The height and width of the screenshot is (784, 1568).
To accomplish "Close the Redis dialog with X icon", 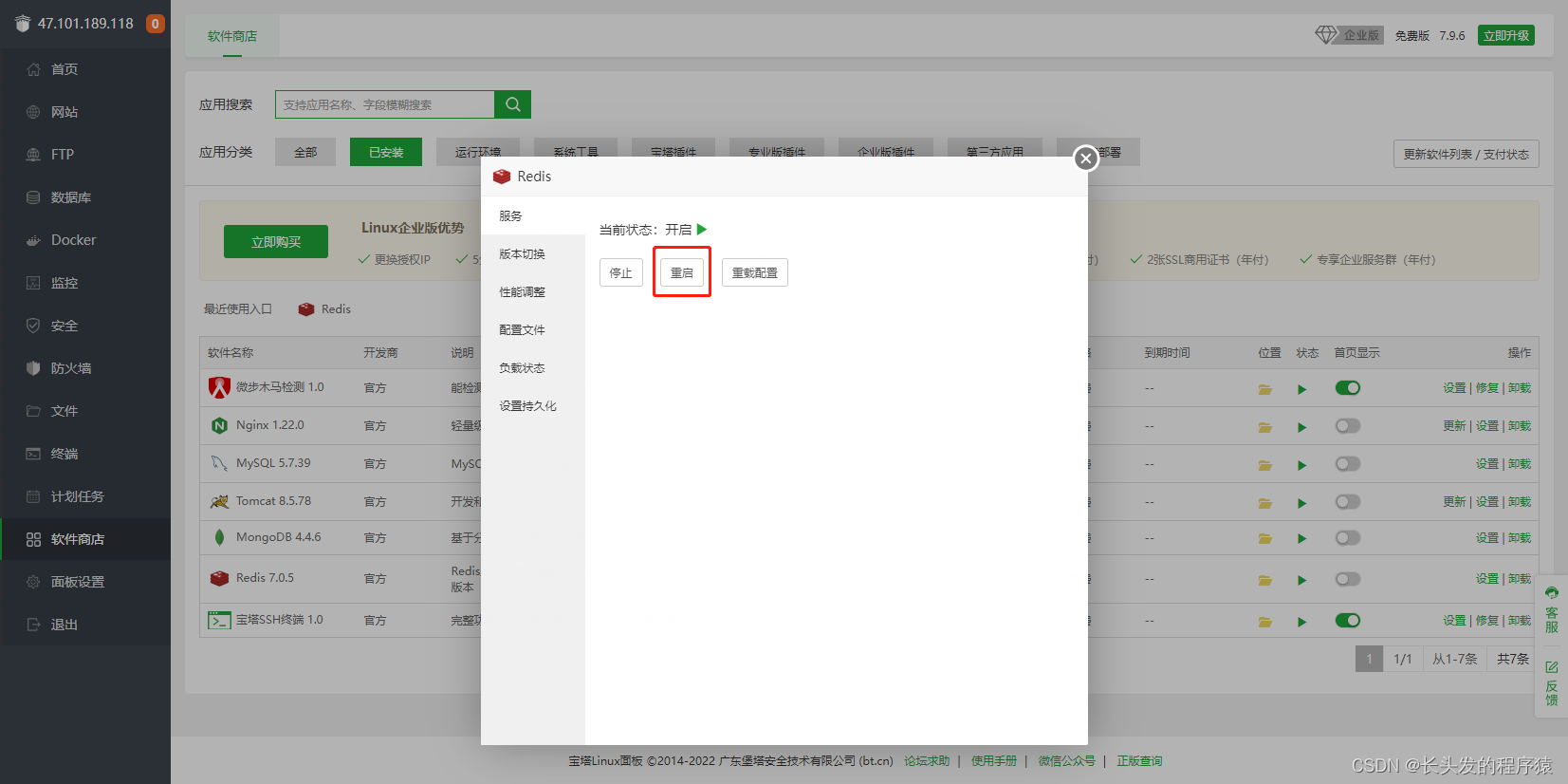I will click(x=1086, y=159).
